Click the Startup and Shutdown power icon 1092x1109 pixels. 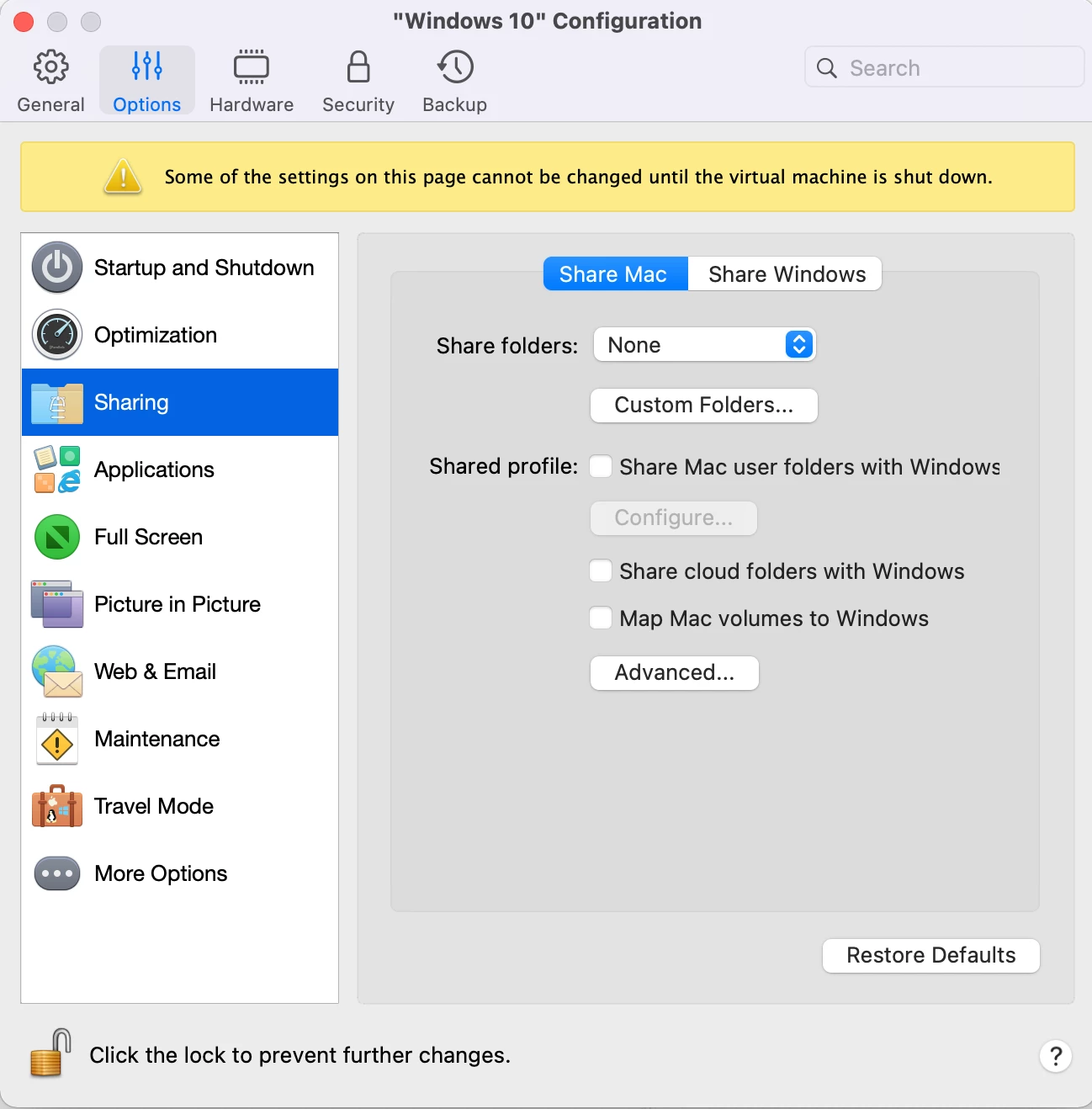coord(57,268)
